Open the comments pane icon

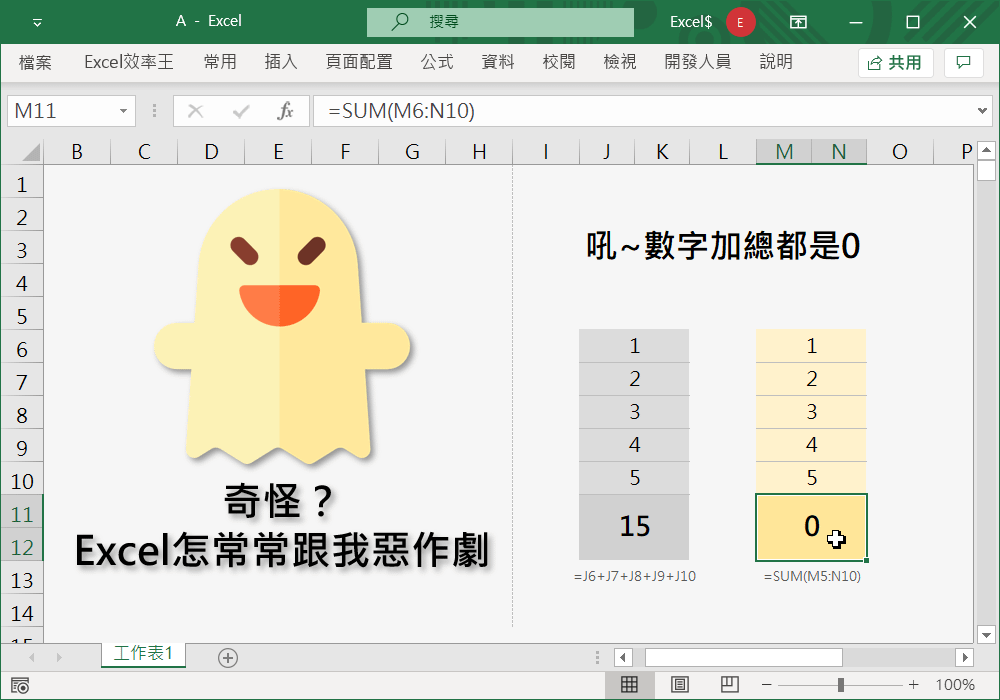pos(963,62)
